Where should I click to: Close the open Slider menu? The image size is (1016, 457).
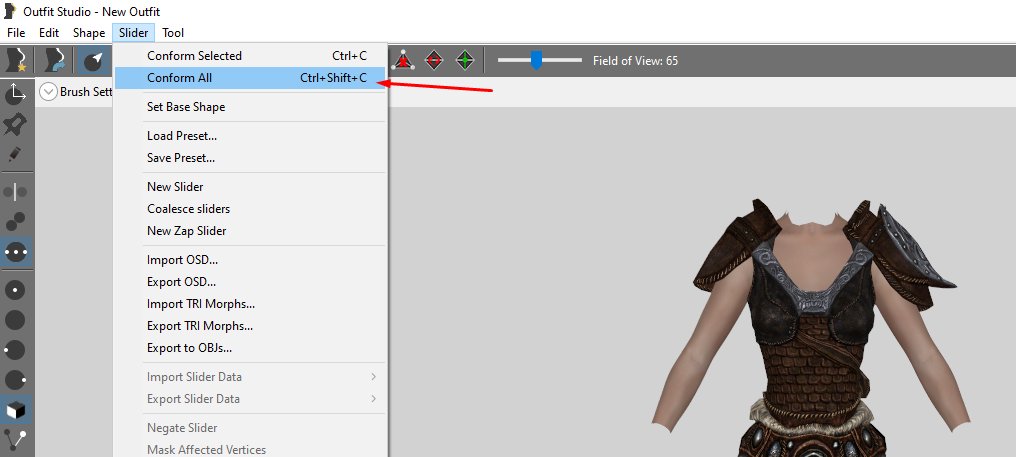[133, 32]
